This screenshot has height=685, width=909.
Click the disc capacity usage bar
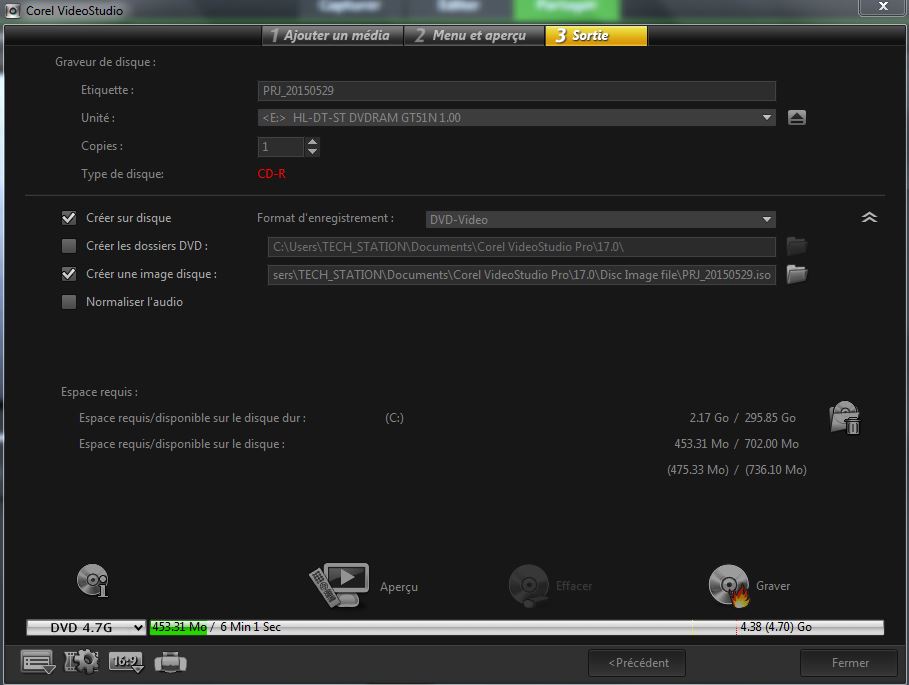coord(517,627)
